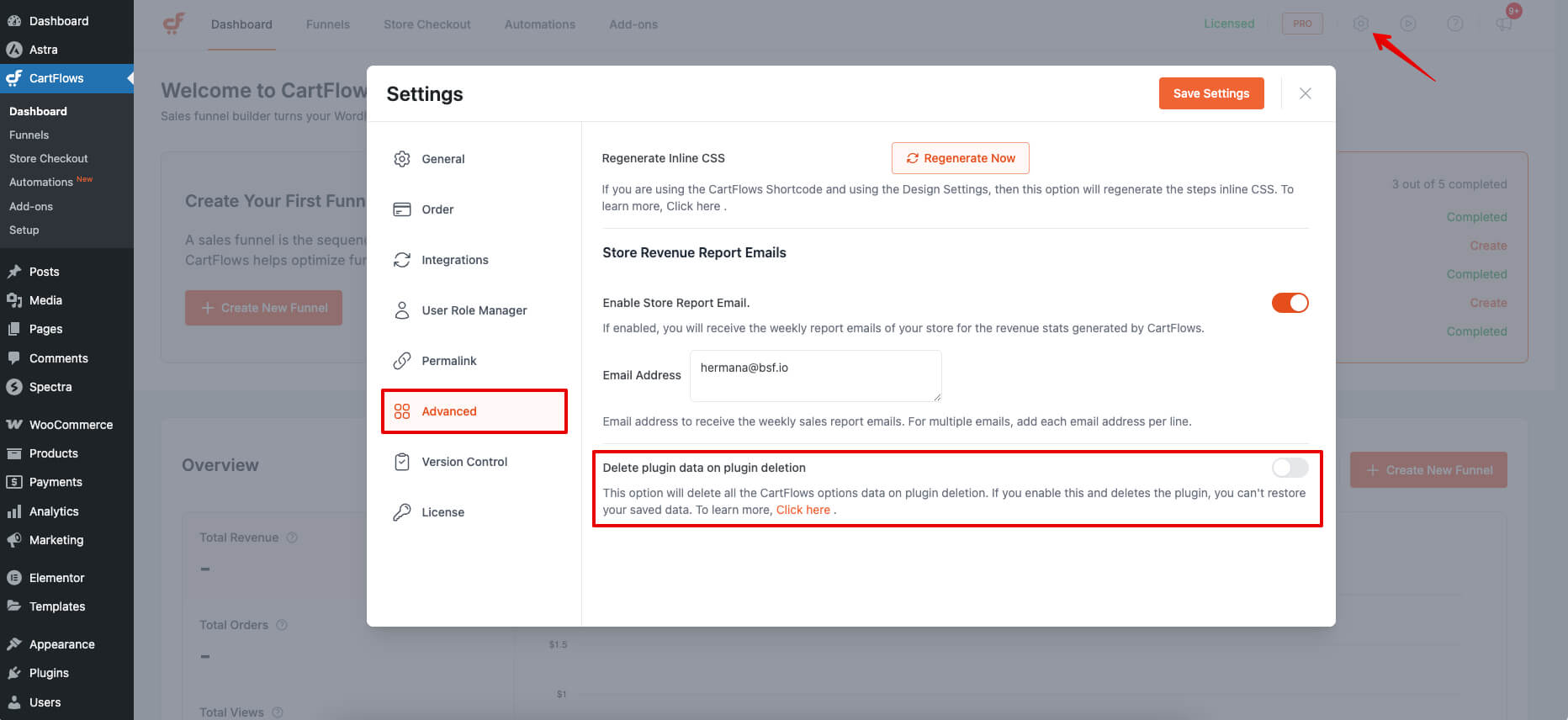Click the PRO badge
This screenshot has height=720, width=1568.
point(1302,24)
